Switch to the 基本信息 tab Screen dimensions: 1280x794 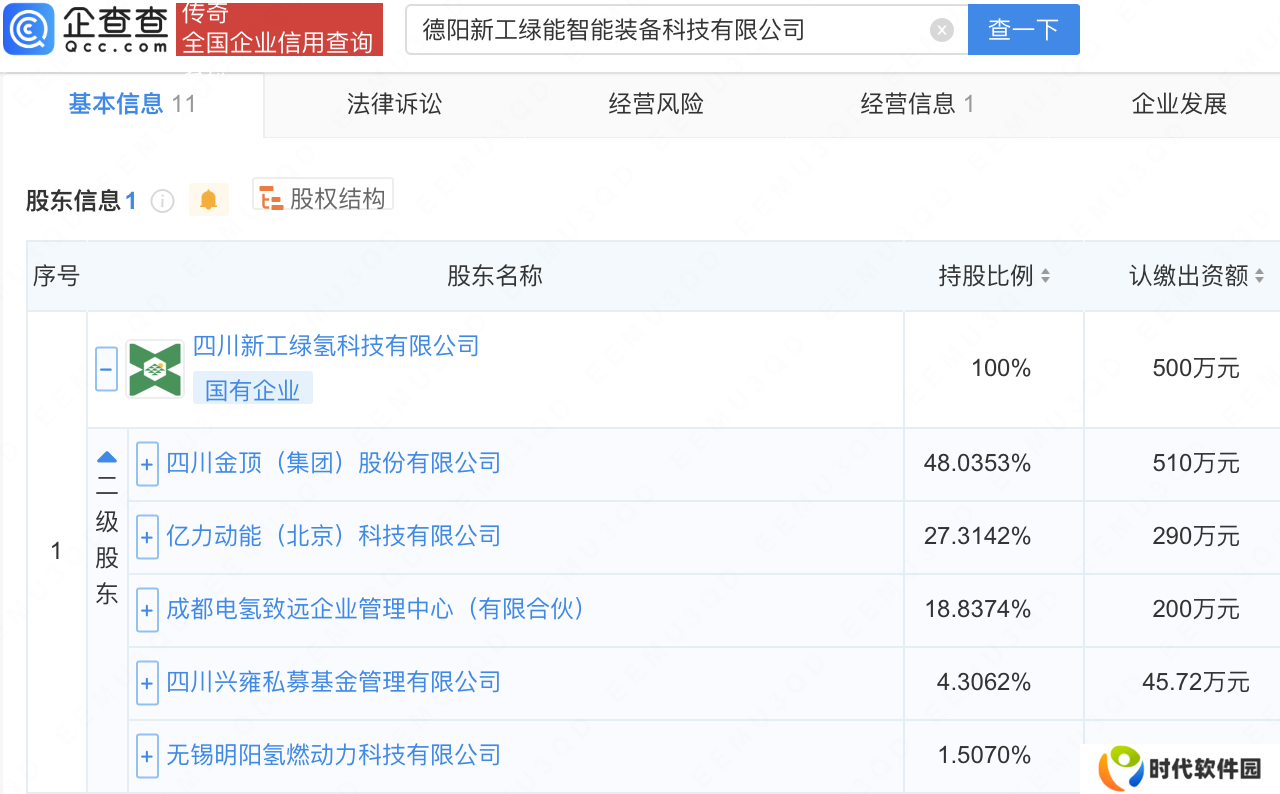coord(132,104)
